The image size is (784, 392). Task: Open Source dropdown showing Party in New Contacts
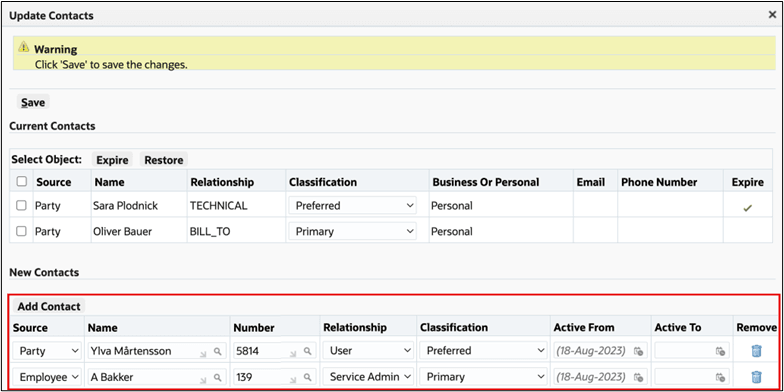point(47,351)
